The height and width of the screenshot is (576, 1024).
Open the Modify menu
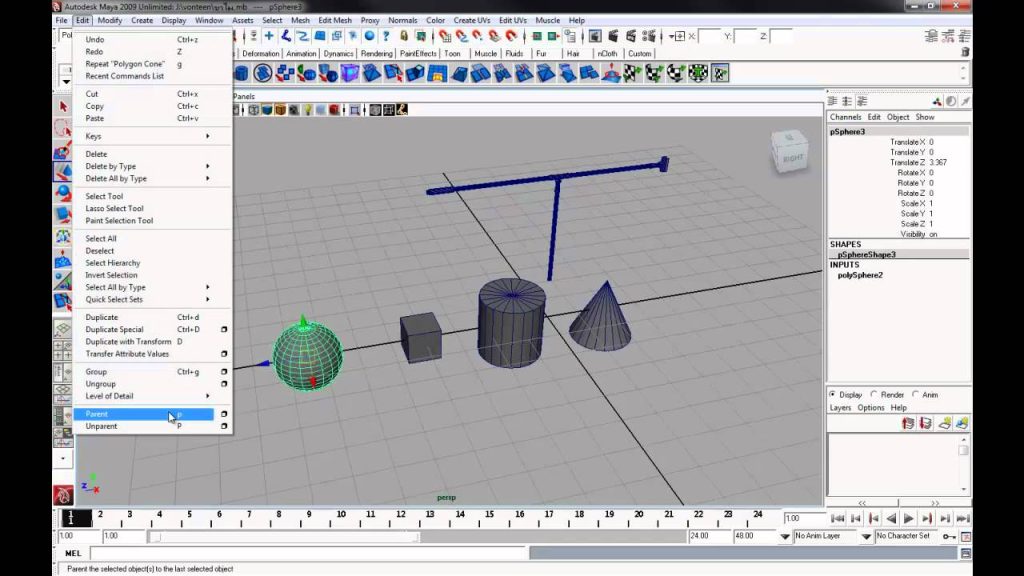point(109,20)
